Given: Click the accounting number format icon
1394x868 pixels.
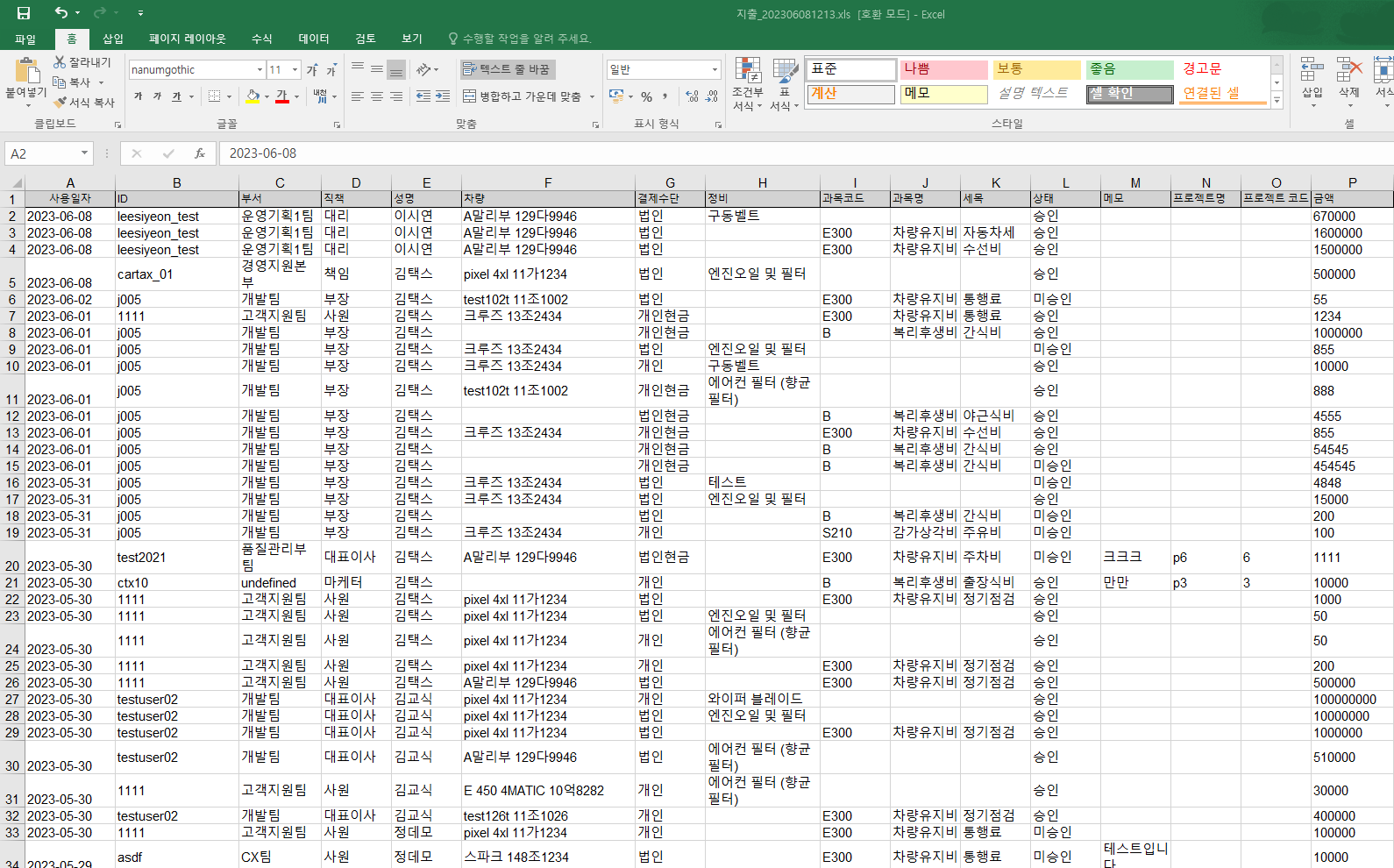Looking at the screenshot, I should pos(617,96).
